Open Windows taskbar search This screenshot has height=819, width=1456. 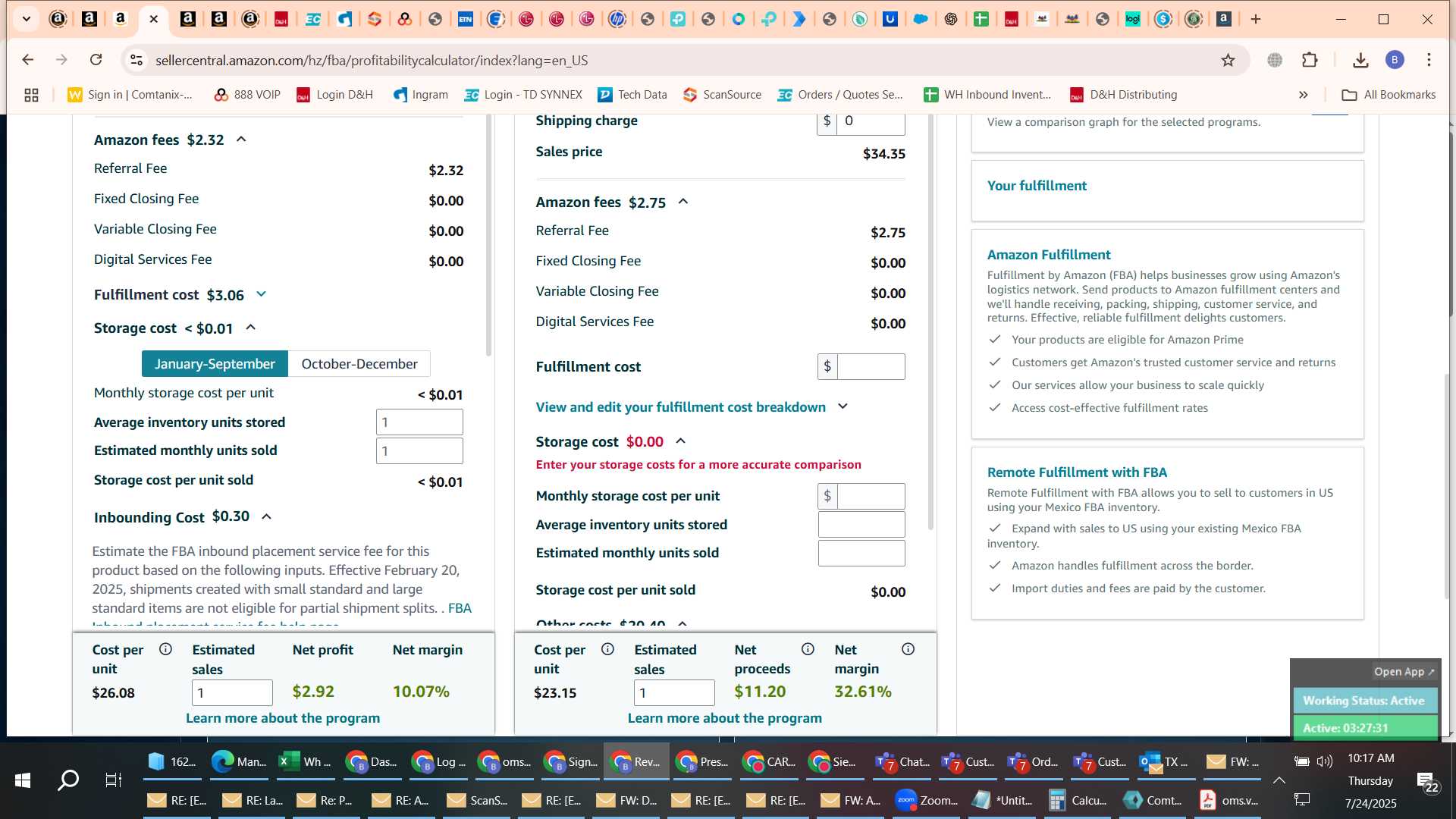tap(68, 780)
